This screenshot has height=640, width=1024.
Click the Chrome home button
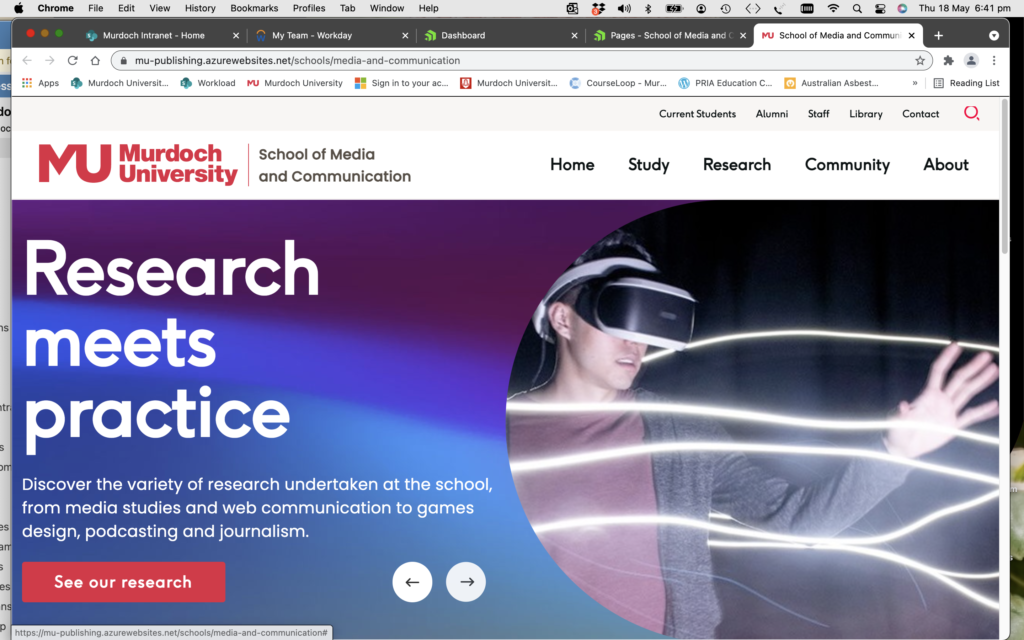pyautogui.click(x=95, y=60)
